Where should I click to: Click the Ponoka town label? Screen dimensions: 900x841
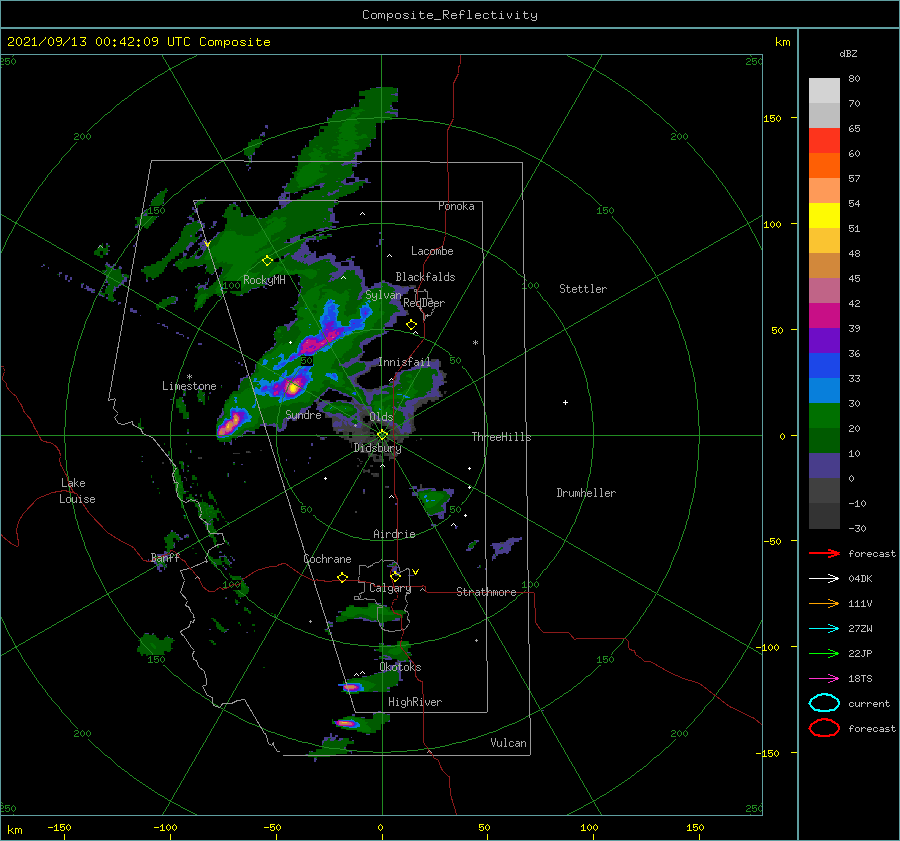point(456,206)
